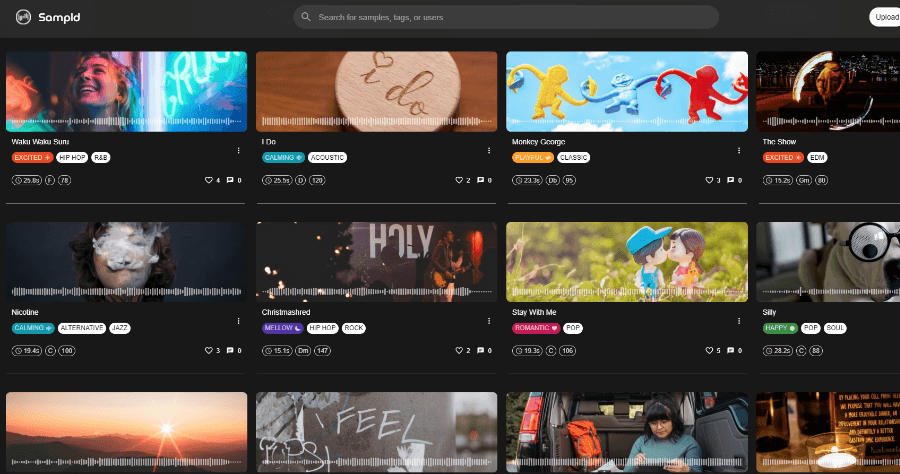
Task: Select the EDM tag on The Show
Action: click(x=817, y=157)
